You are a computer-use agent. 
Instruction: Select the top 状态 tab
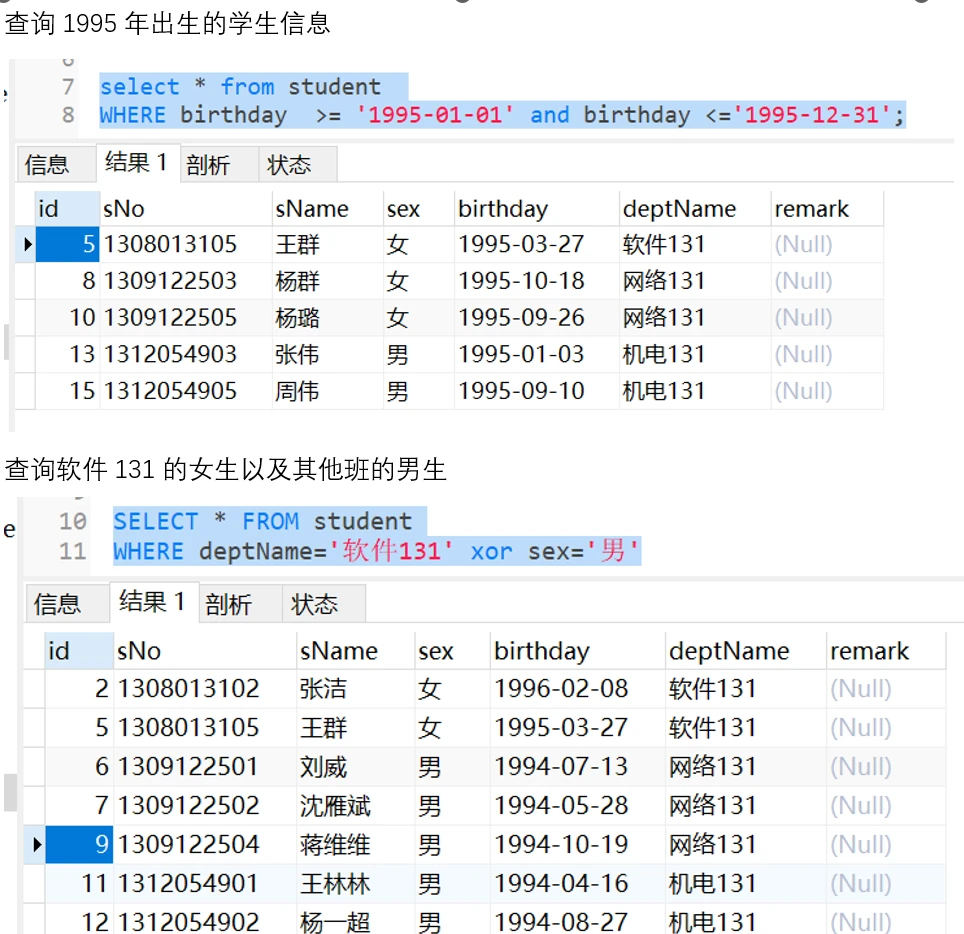pos(289,165)
